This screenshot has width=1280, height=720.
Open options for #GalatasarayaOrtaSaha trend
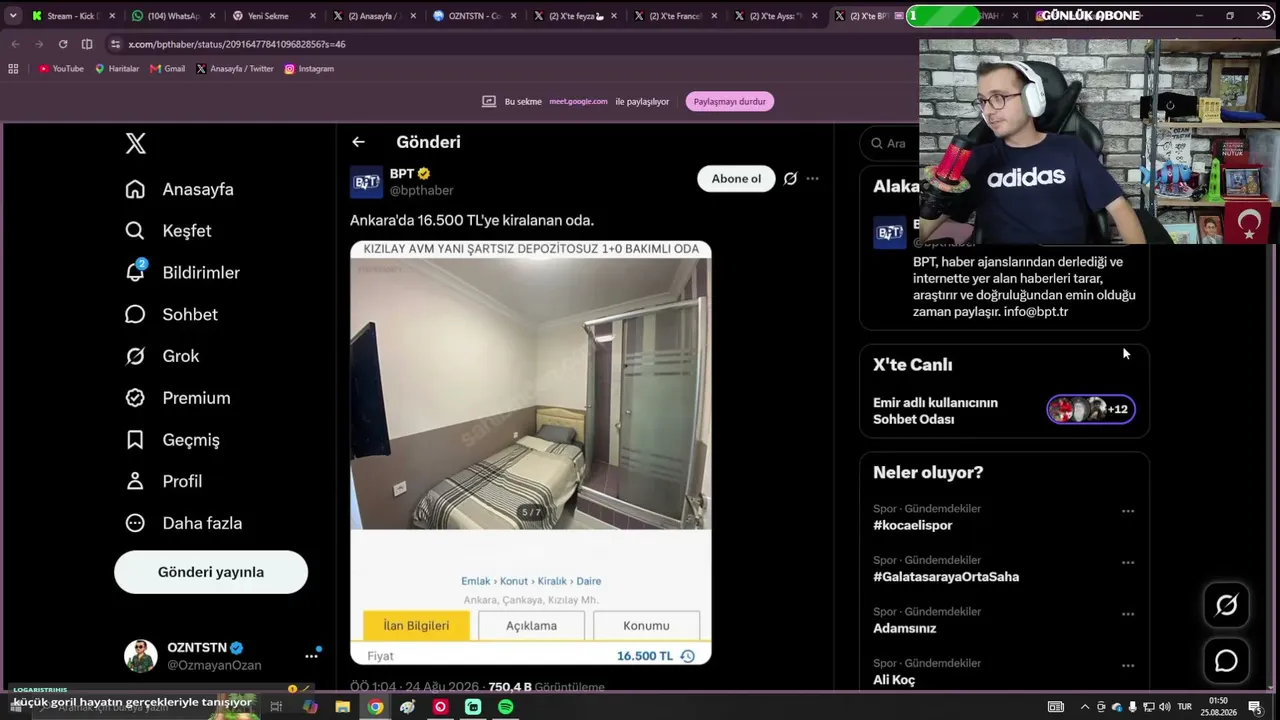tap(1128, 562)
